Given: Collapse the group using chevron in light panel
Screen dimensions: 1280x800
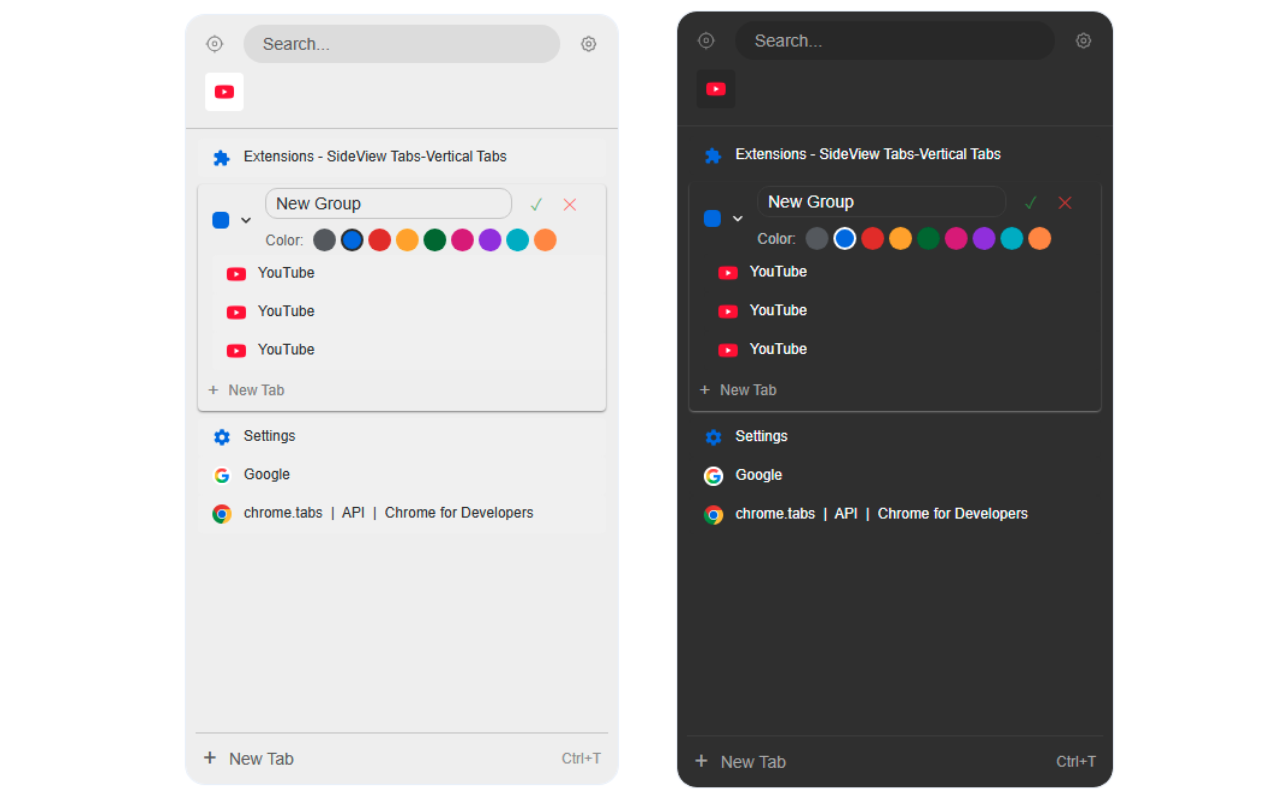Looking at the screenshot, I should tap(246, 220).
